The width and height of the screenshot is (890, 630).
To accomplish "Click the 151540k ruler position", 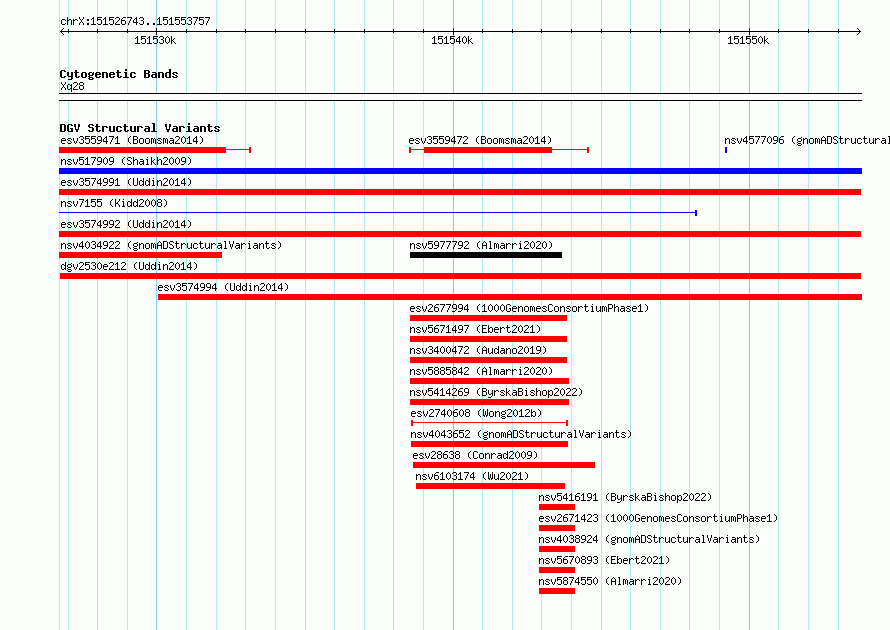I will point(452,40).
